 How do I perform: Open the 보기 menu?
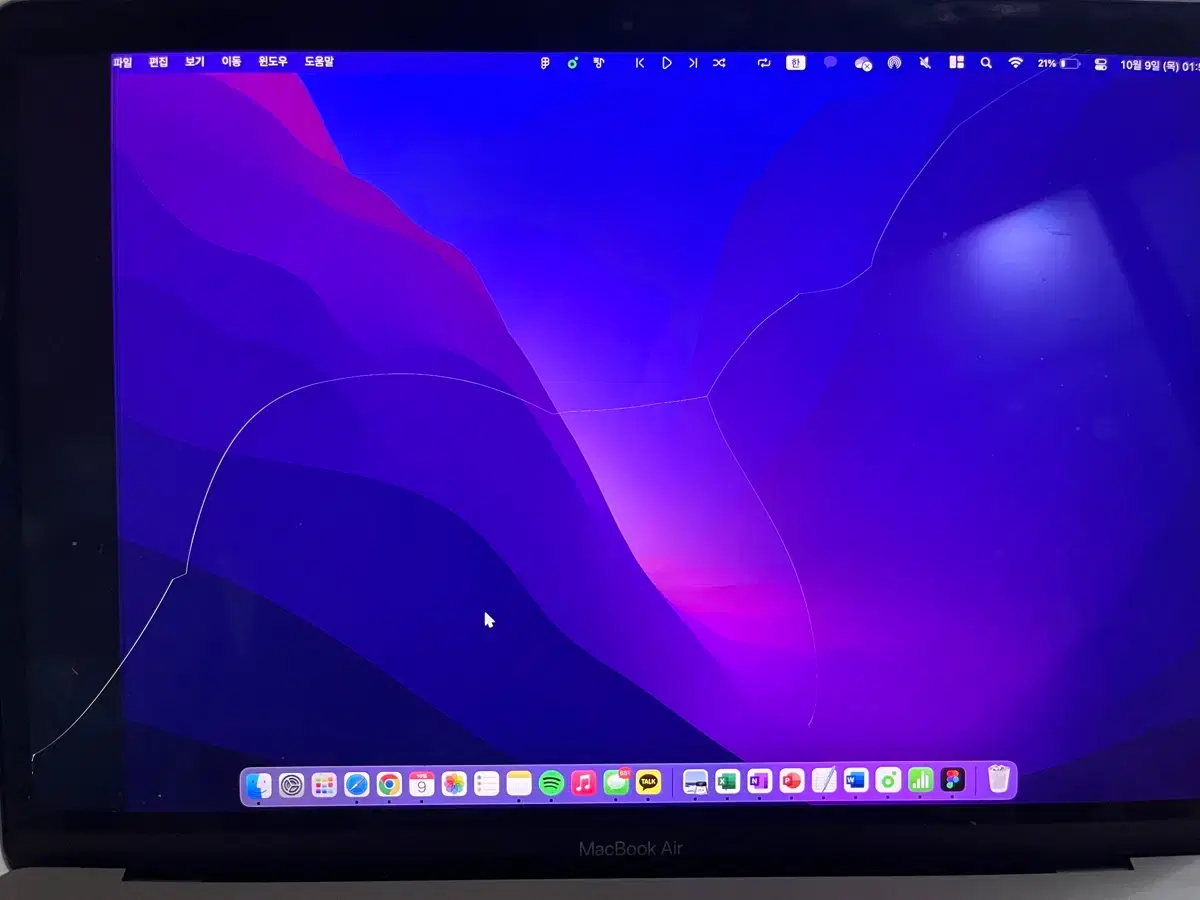(194, 62)
